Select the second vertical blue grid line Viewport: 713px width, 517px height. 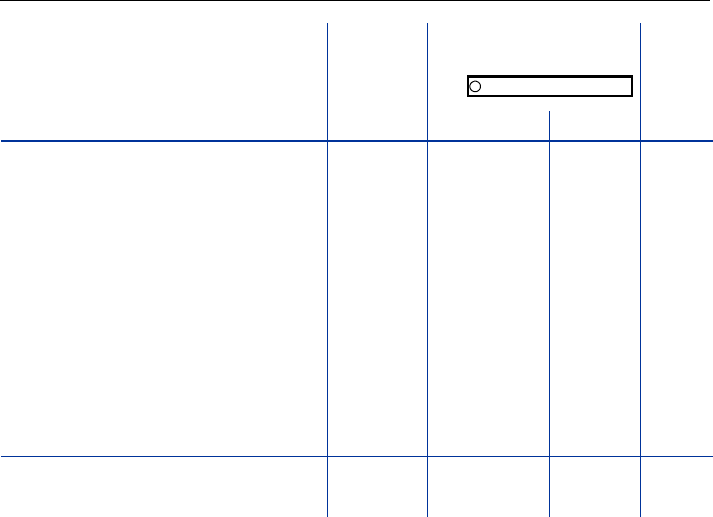(x=427, y=270)
